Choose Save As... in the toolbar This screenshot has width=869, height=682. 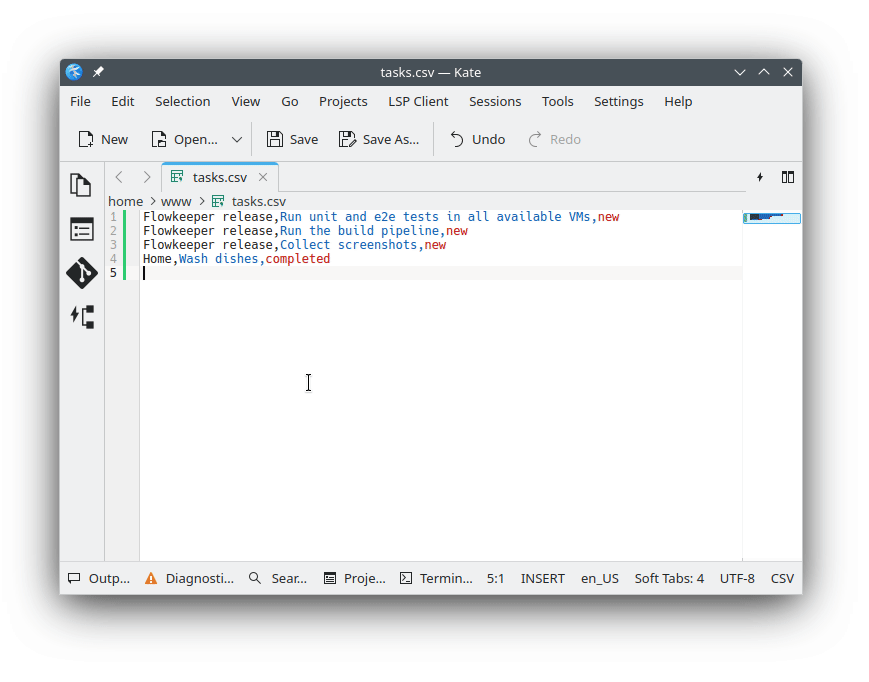(x=379, y=140)
